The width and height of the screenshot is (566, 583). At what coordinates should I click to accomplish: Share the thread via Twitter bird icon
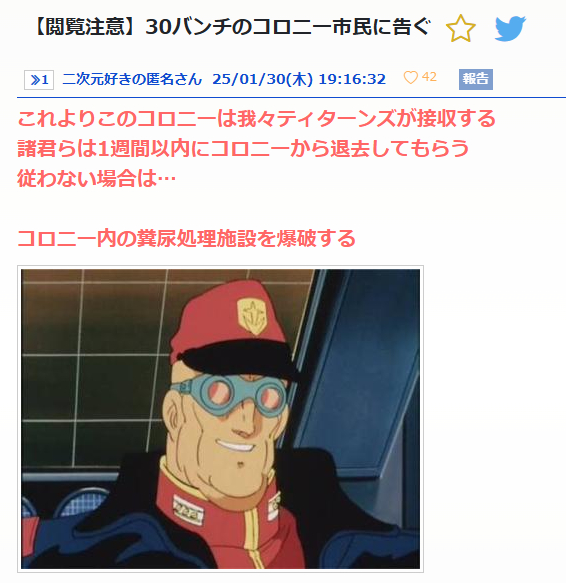pyautogui.click(x=510, y=28)
